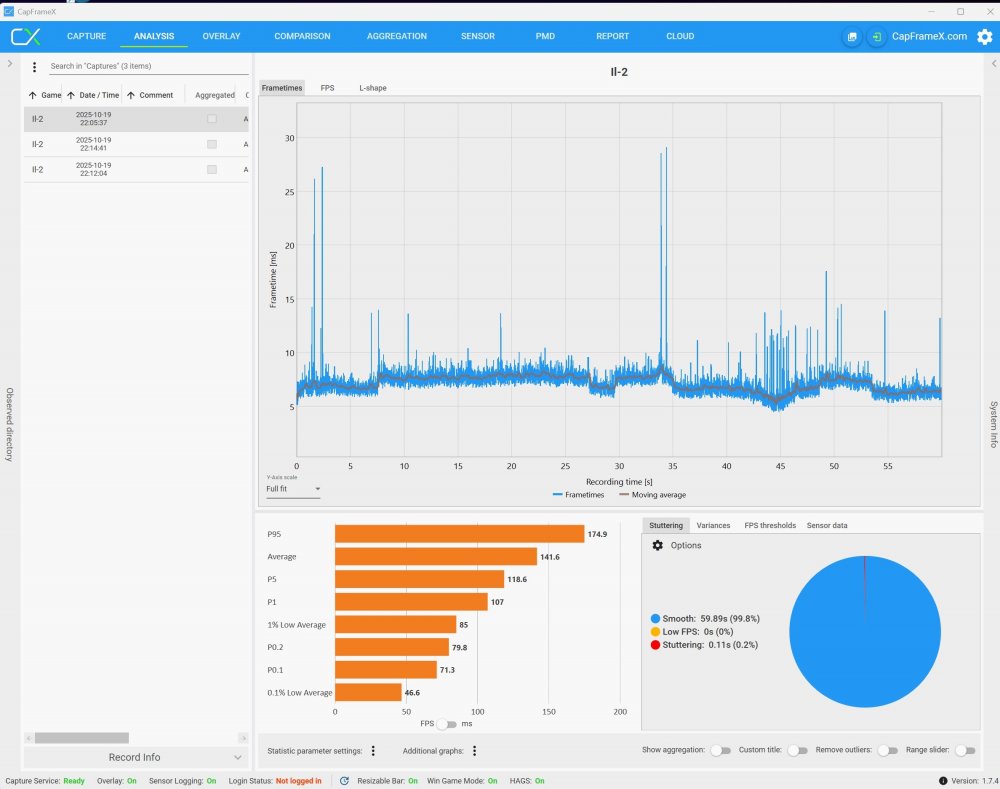Enable the Remove outliers toggle
The image size is (1000, 789).
coord(886,751)
